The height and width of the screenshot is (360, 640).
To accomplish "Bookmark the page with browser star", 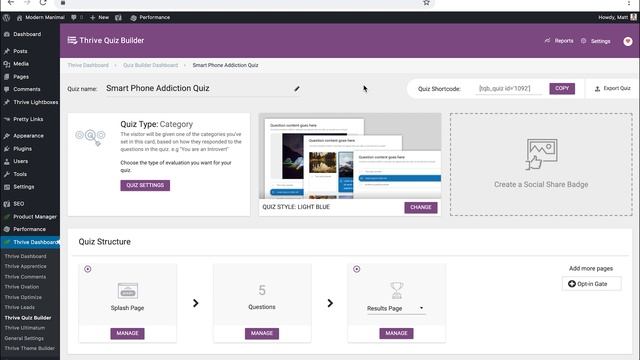I will point(426,3).
